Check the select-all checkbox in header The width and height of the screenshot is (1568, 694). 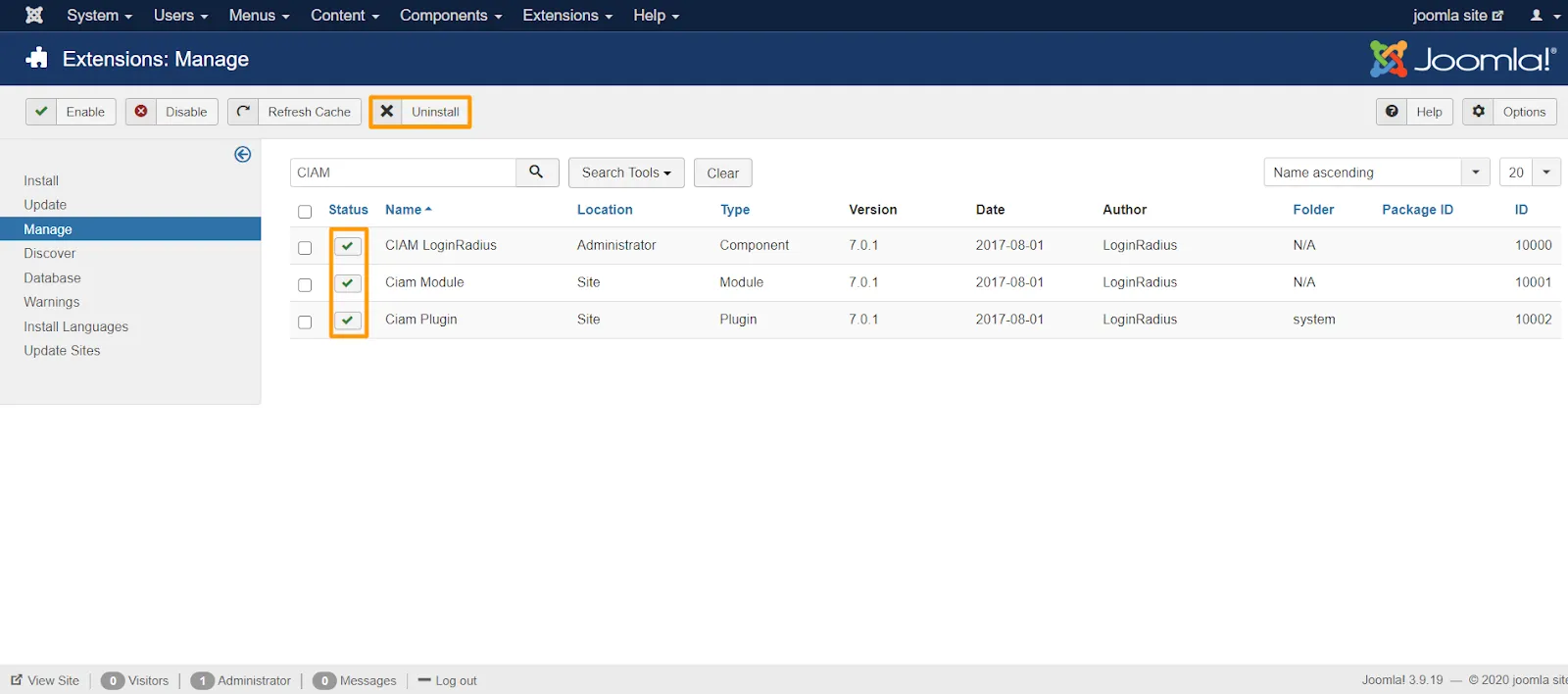click(305, 212)
